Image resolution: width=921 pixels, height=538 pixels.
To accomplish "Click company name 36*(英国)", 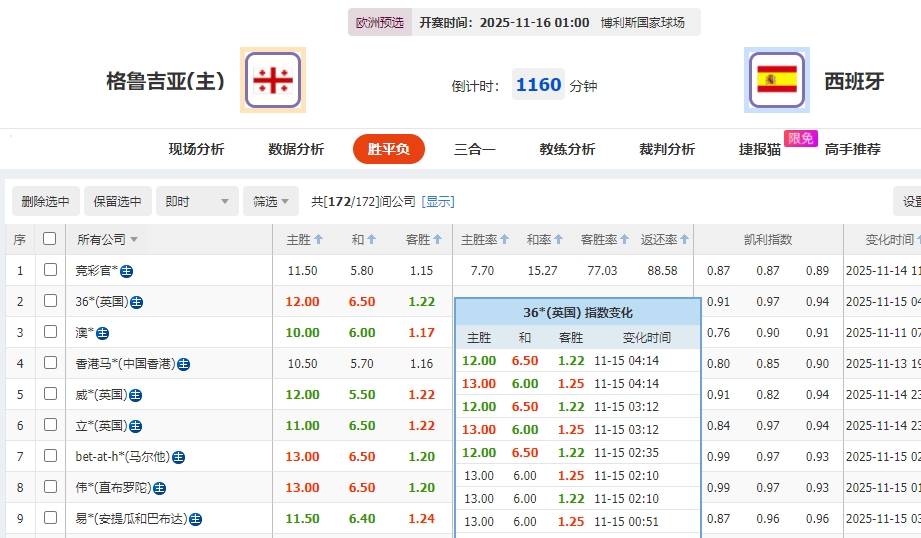I will coord(102,302).
